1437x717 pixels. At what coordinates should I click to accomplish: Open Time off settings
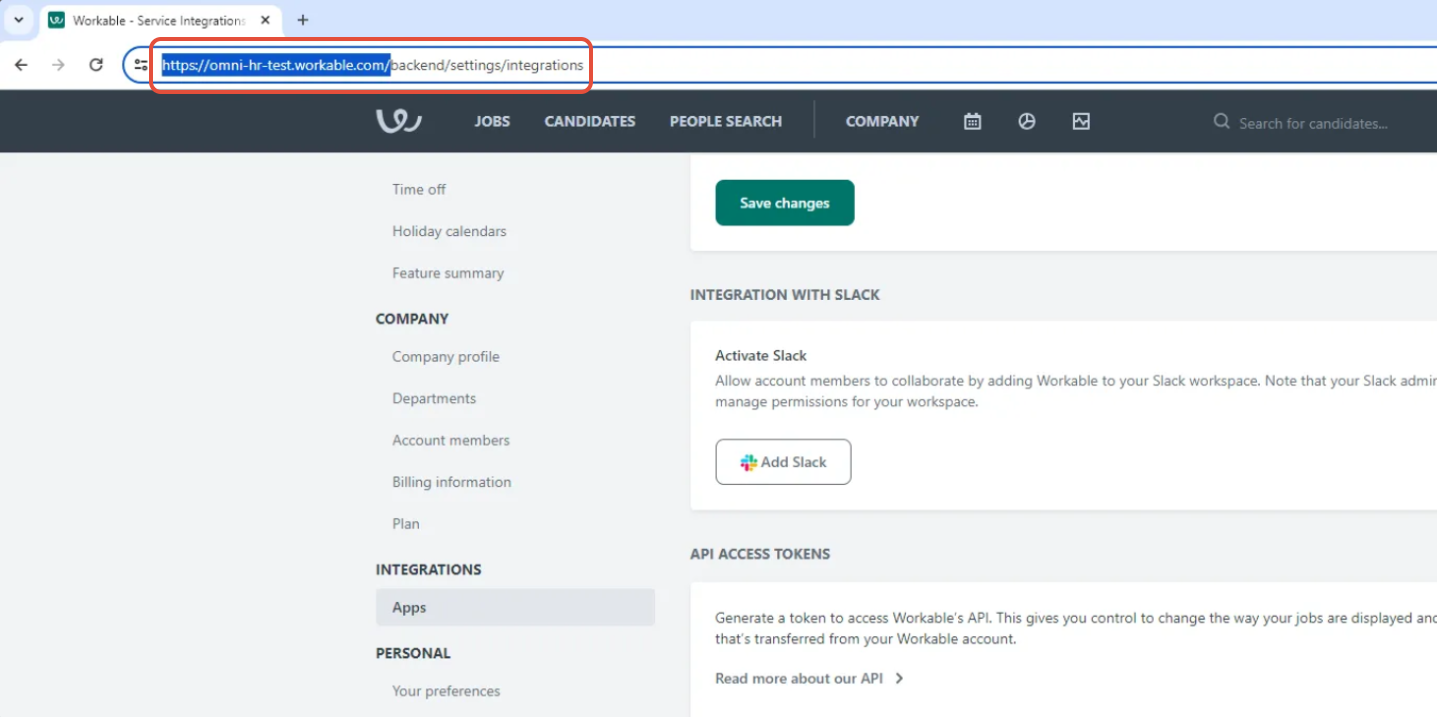(419, 189)
